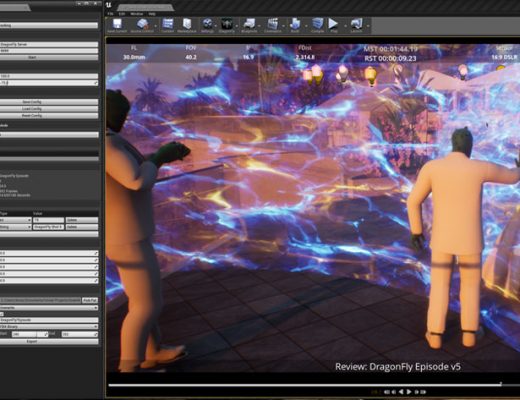Viewport: 520px width, 400px height.
Task: Click the Save Current toolbar icon
Action: [117, 25]
